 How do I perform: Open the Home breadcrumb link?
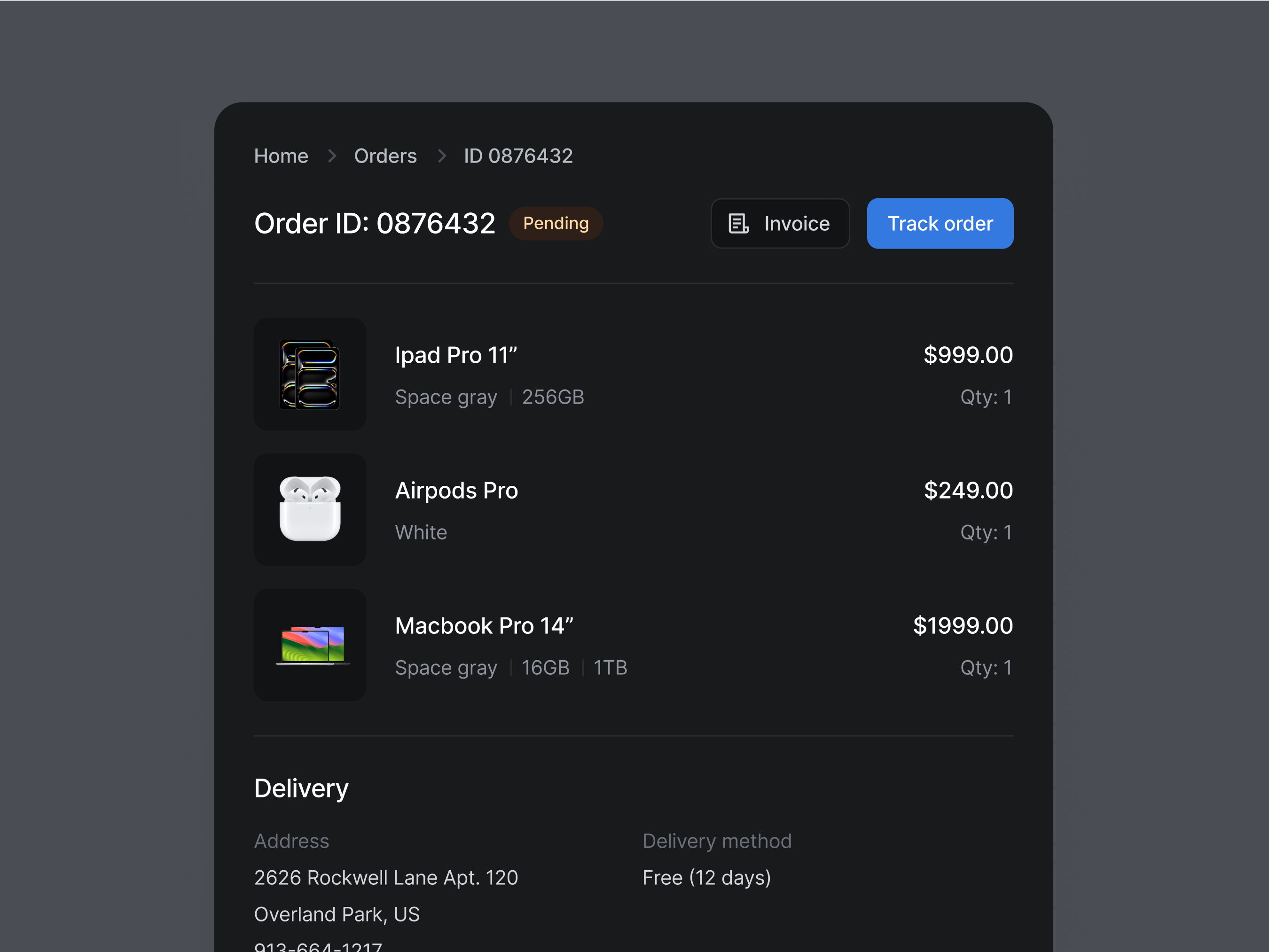(281, 156)
